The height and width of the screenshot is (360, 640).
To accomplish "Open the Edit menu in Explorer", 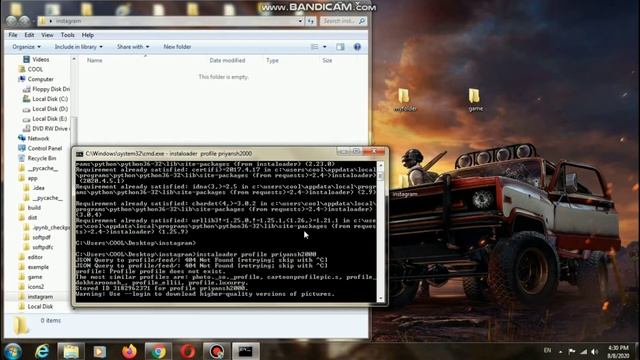I will [x=29, y=35].
